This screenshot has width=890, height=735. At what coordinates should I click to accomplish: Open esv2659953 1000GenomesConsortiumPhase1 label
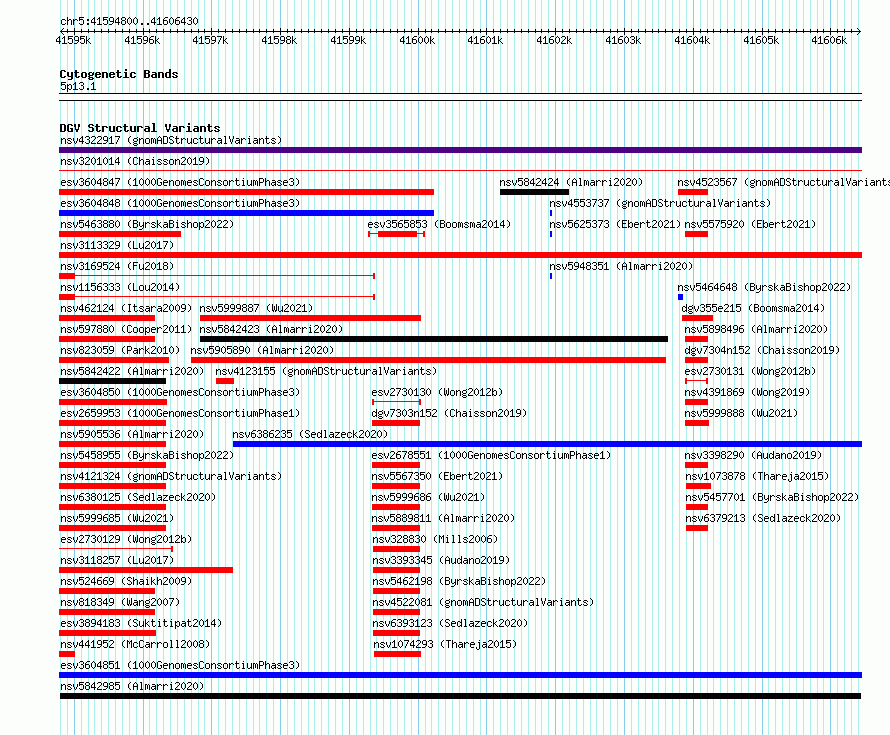(180, 413)
